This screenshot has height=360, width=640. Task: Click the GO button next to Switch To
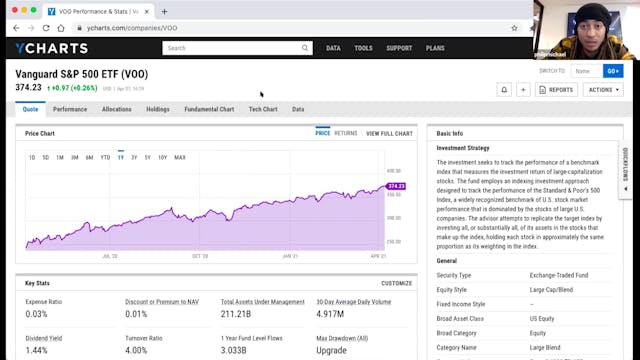click(x=613, y=71)
